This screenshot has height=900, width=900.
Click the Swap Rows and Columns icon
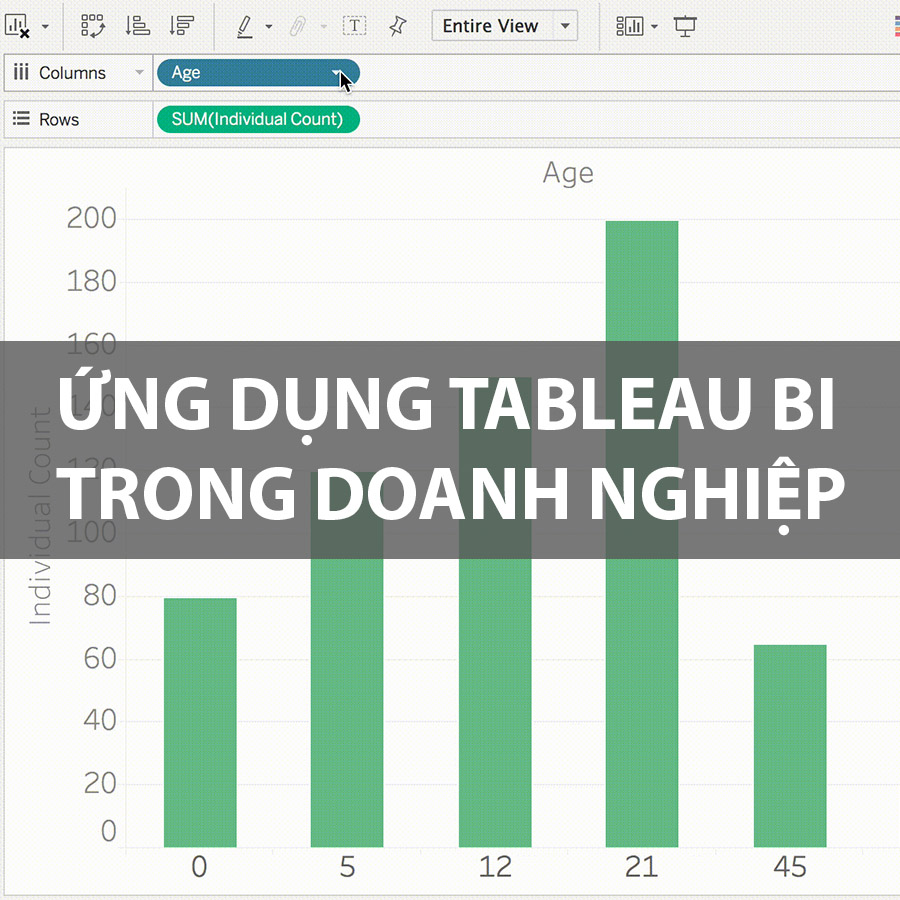tap(92, 26)
